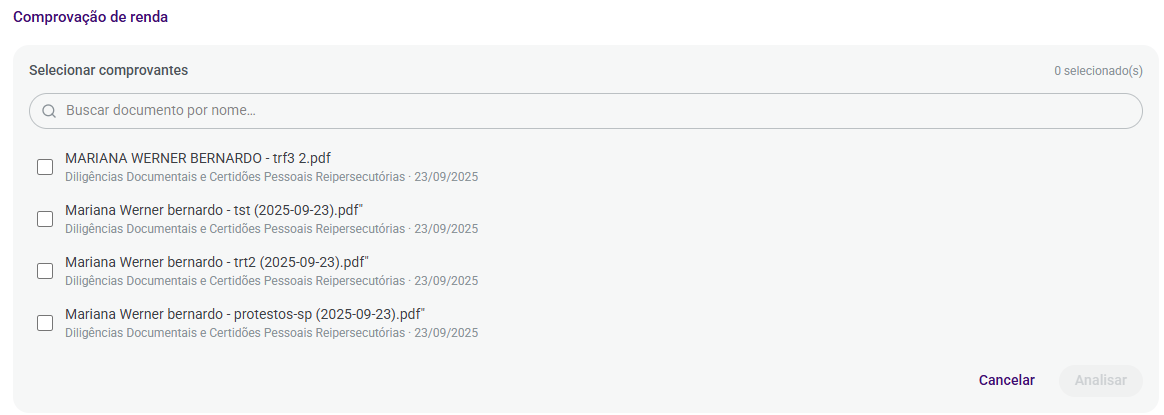Image resolution: width=1164 pixels, height=415 pixels.
Task: Click the '0 selecionado(s)' counter
Action: [x=1098, y=71]
